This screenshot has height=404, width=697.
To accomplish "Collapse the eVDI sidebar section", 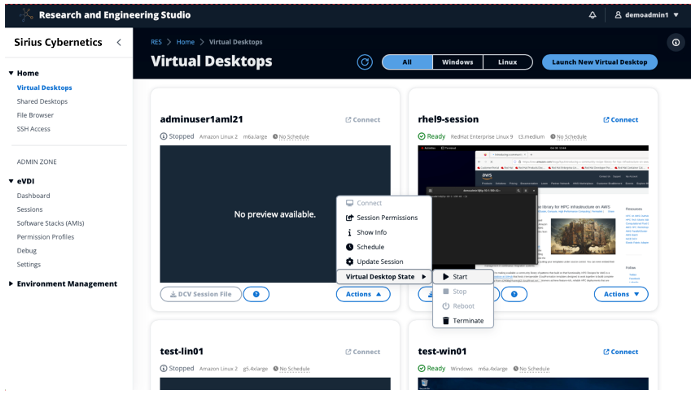I will pos(11,180).
